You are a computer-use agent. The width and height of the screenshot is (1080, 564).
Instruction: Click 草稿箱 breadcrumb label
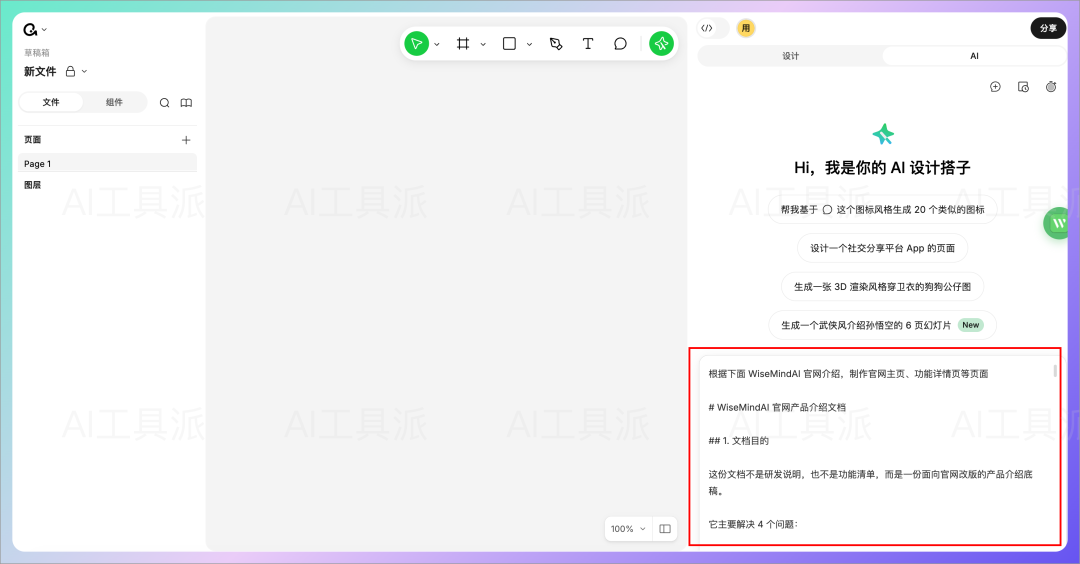coord(37,52)
